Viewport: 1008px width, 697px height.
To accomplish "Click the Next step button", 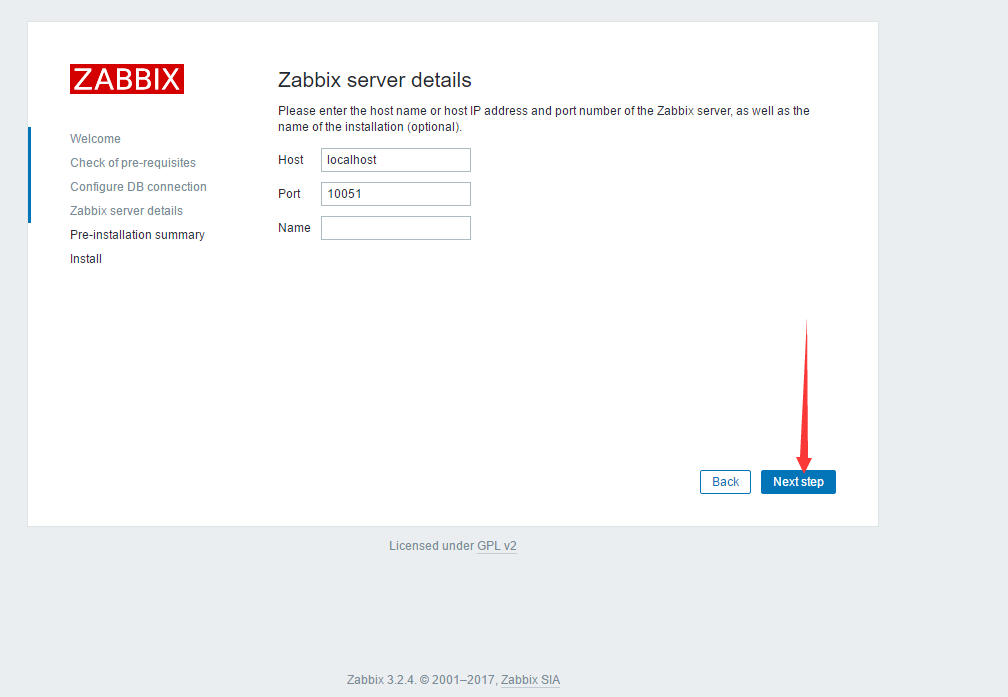I will point(798,482).
